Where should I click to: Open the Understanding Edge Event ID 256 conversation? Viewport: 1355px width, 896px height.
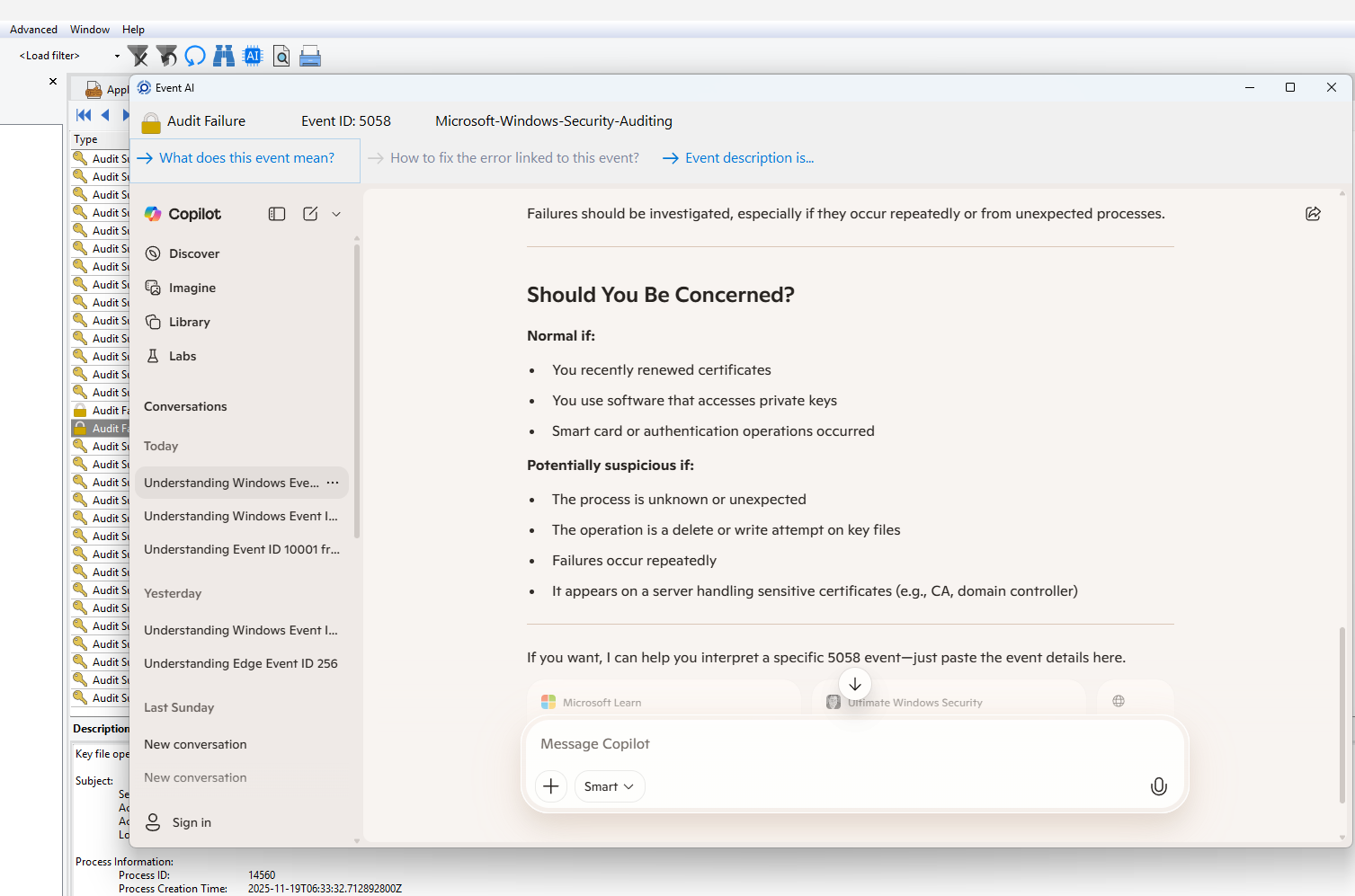point(240,663)
